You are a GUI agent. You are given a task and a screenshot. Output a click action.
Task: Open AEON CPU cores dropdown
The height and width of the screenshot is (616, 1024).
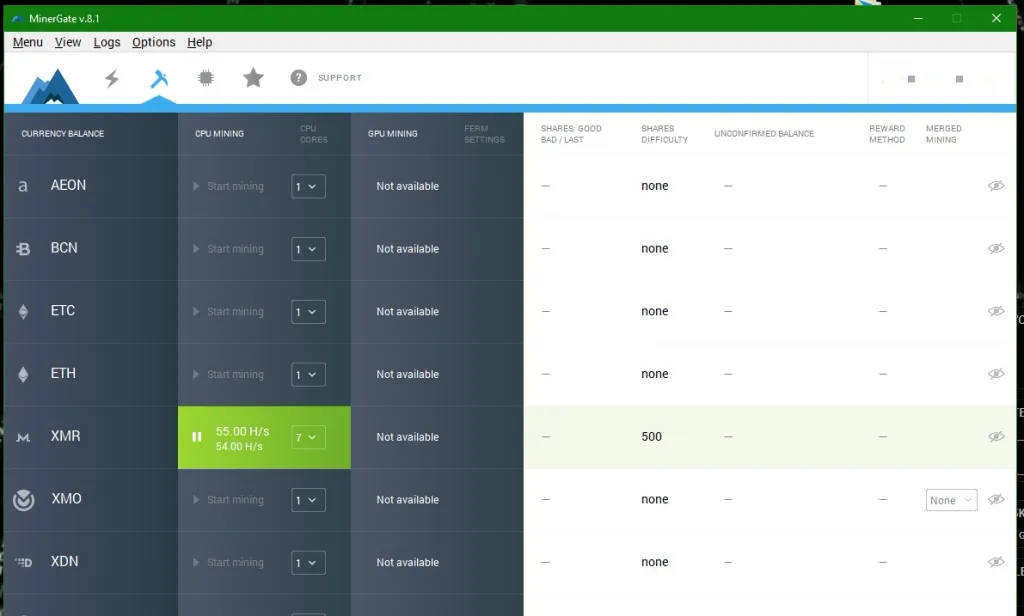[308, 186]
